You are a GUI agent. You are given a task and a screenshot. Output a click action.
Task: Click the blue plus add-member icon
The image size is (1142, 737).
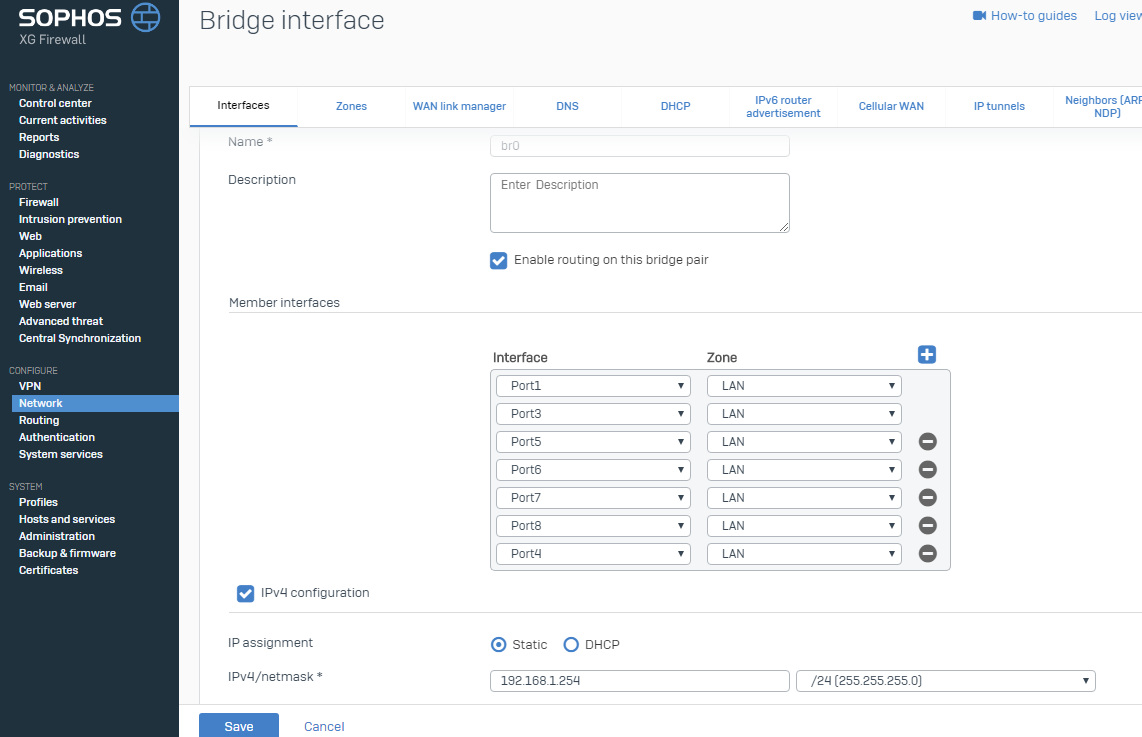[926, 354]
